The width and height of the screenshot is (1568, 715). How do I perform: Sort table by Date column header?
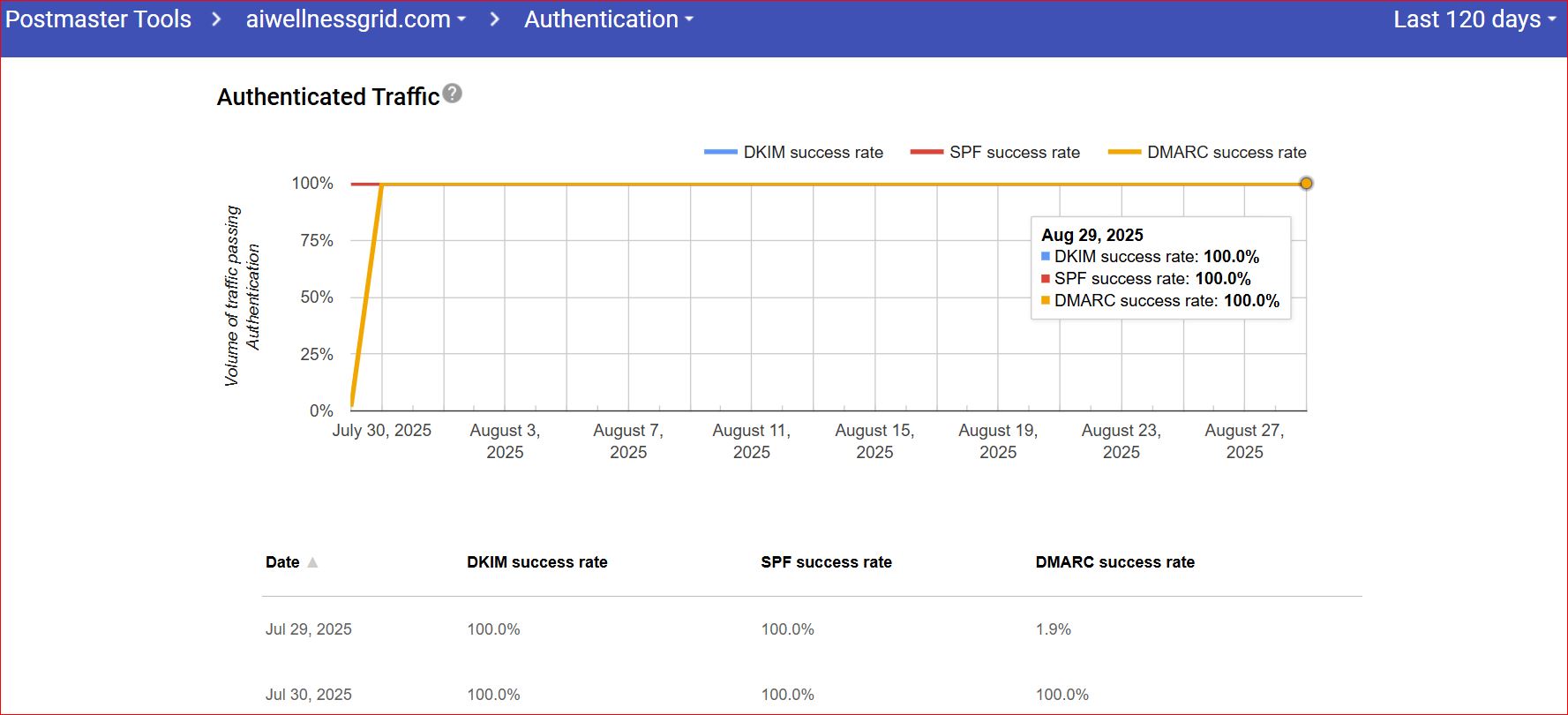point(282,562)
